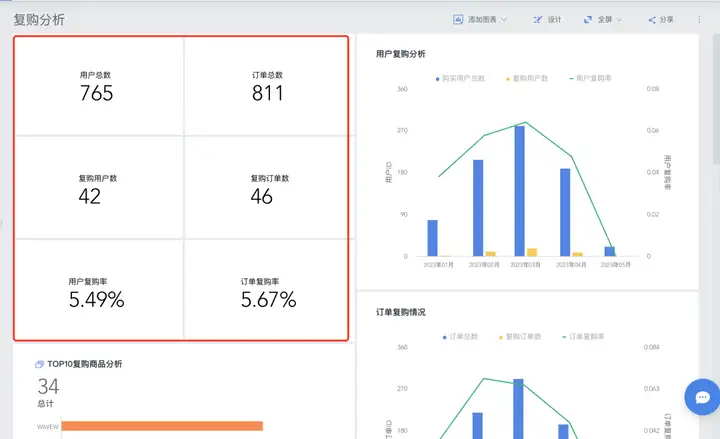Click the blue bar for 2023年03月
This screenshot has height=439, width=720.
(x=519, y=191)
